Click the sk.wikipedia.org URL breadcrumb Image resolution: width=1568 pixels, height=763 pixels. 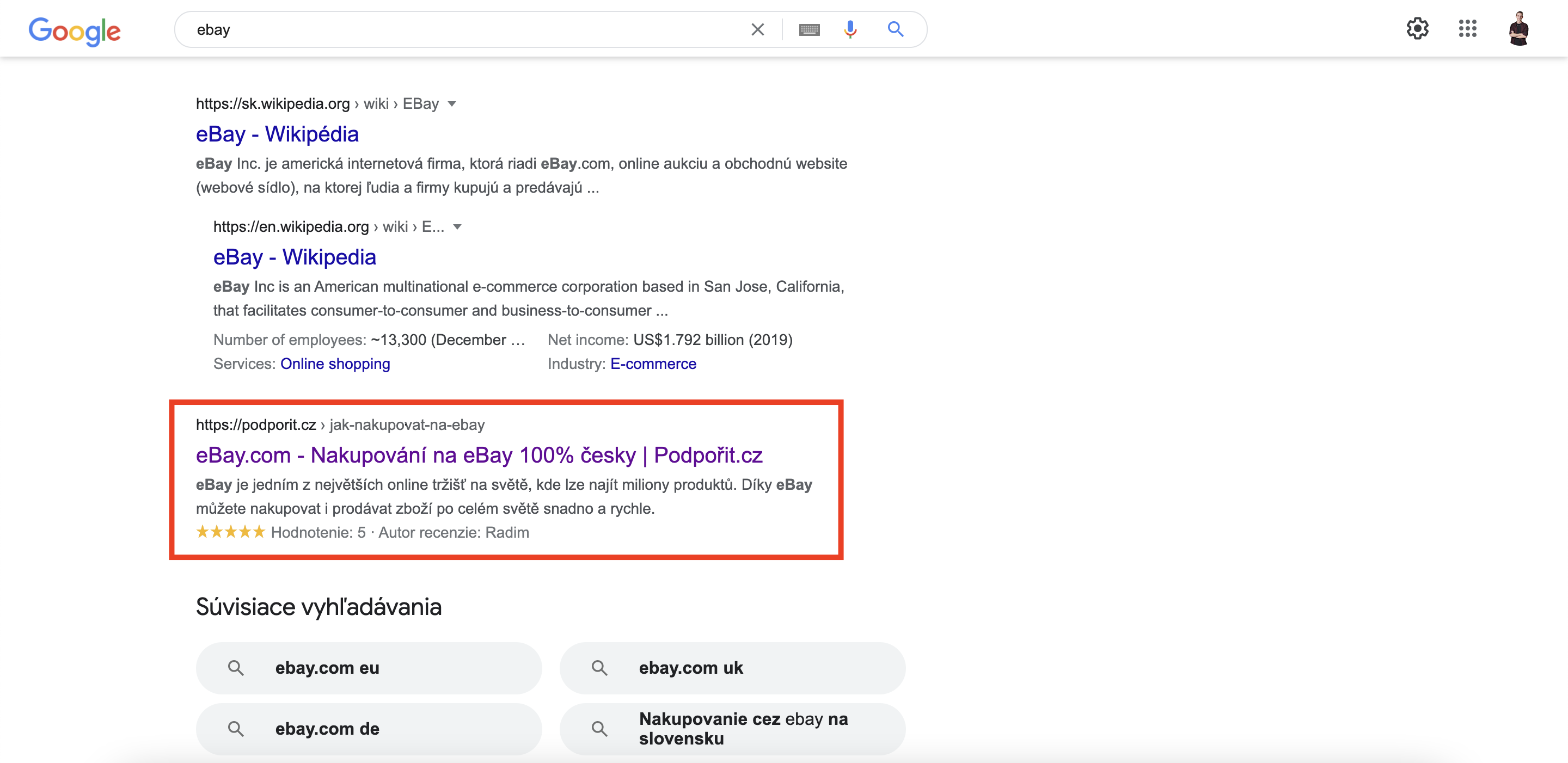317,104
